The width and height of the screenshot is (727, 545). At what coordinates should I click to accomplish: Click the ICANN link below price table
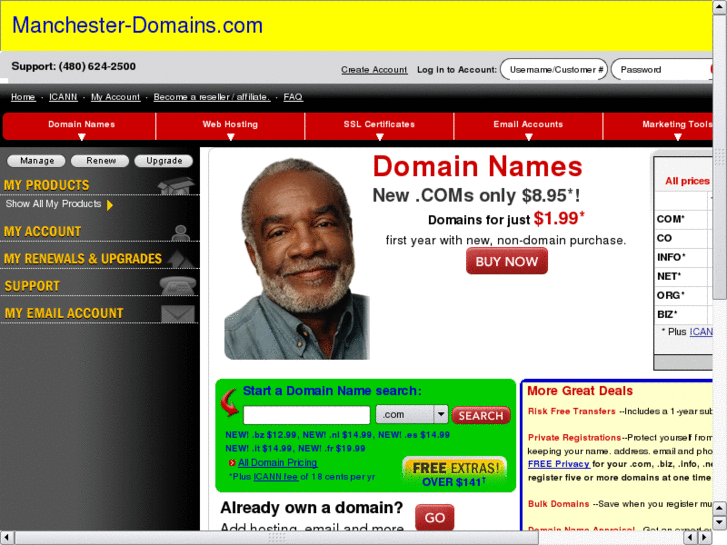(701, 332)
